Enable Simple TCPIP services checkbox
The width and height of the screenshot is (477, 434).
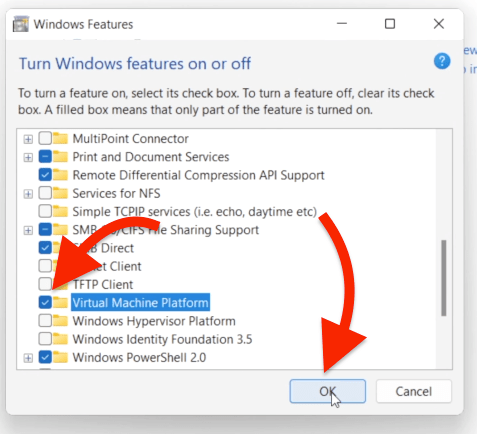[45, 211]
